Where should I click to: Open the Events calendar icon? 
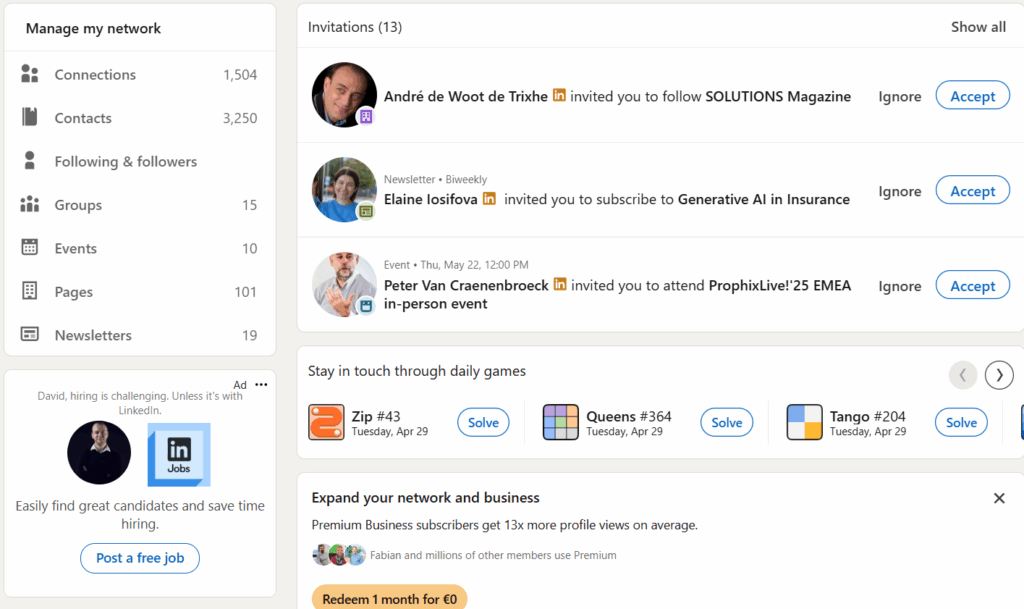(x=29, y=247)
